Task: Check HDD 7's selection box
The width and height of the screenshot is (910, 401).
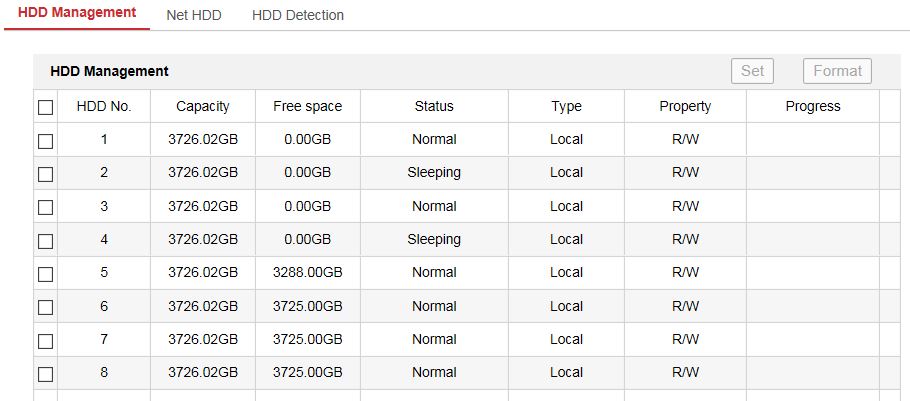Action: (45, 341)
